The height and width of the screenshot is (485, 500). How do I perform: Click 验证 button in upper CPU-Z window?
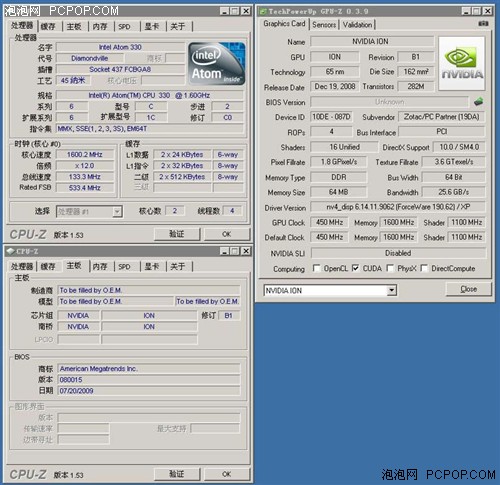coord(177,234)
